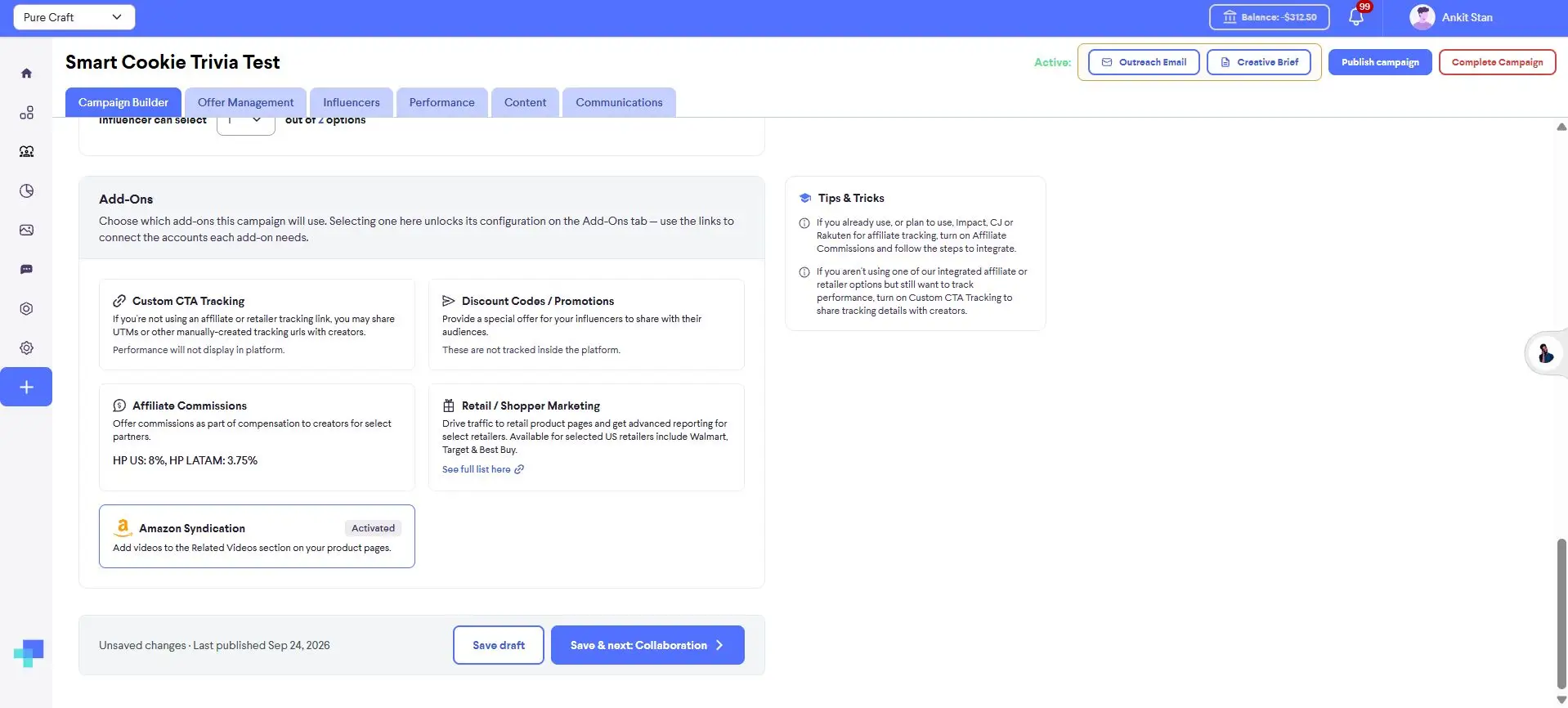
Task: Switch to the Performance tab
Action: tap(441, 102)
